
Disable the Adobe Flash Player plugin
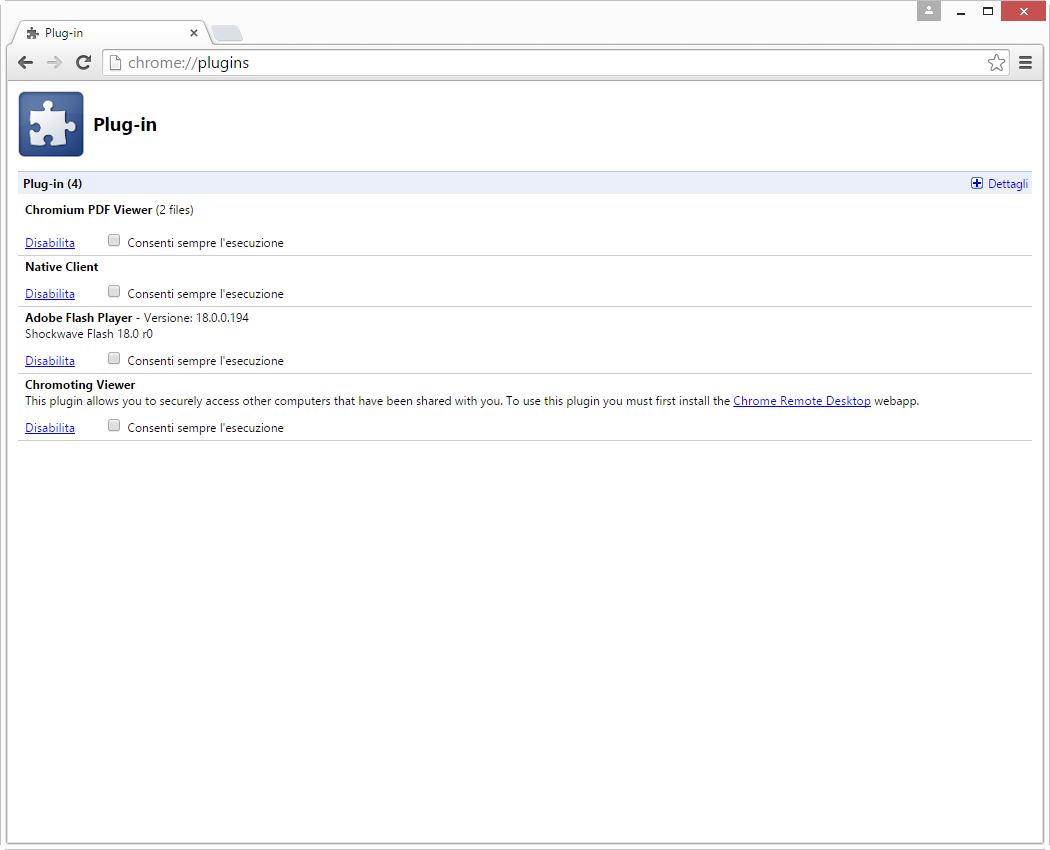tap(50, 360)
